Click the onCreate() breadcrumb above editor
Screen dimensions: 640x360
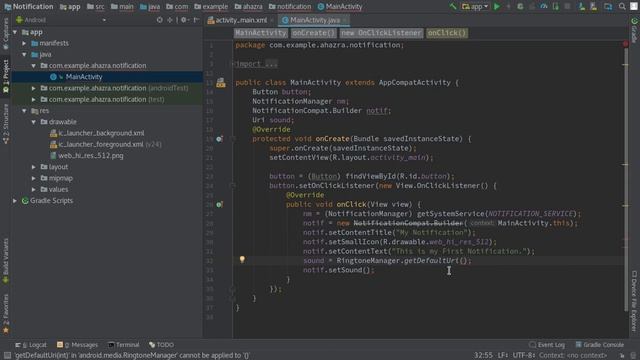tap(313, 33)
